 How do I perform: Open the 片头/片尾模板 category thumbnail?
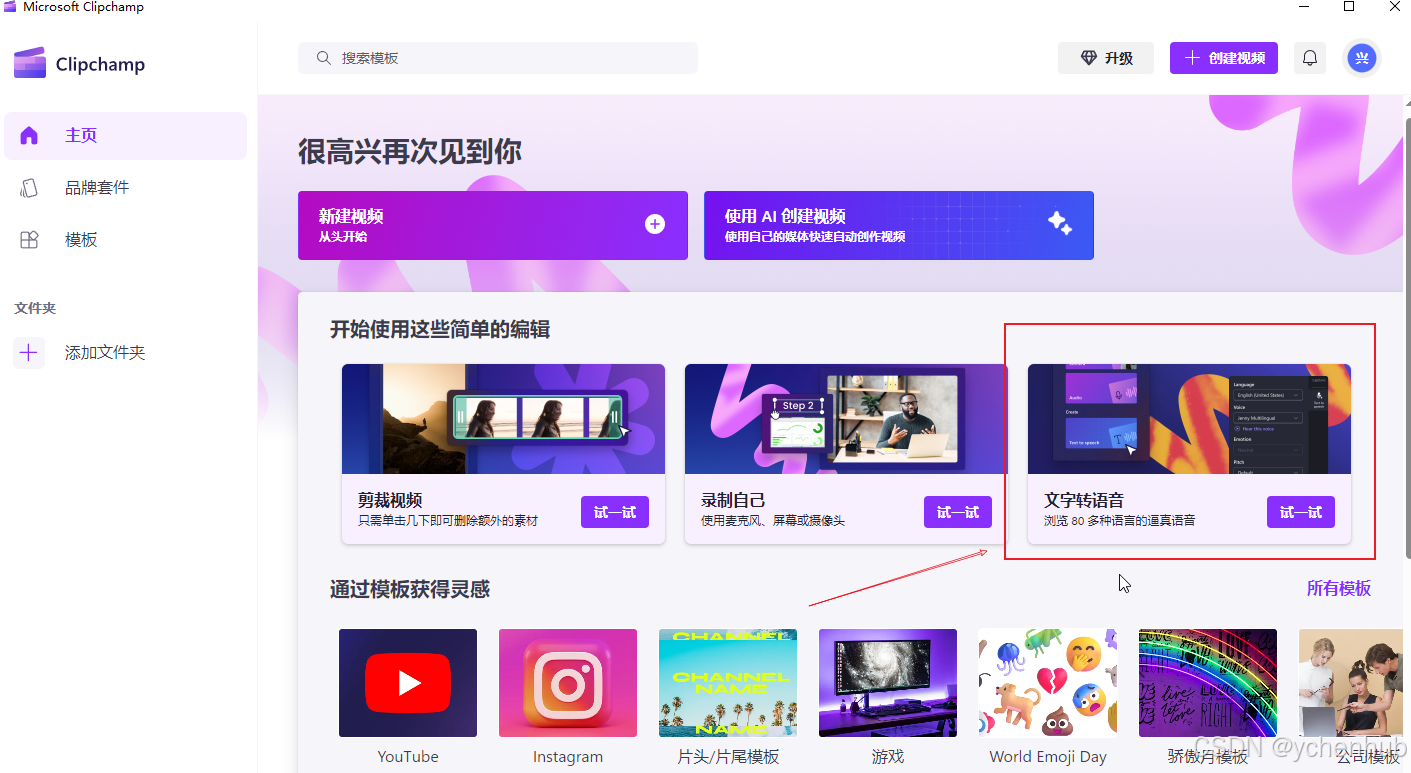point(728,683)
